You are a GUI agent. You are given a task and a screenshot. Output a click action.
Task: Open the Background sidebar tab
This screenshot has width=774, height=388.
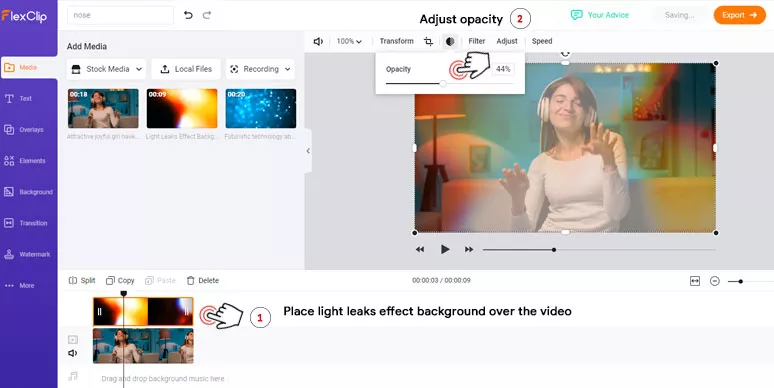[x=29, y=192]
